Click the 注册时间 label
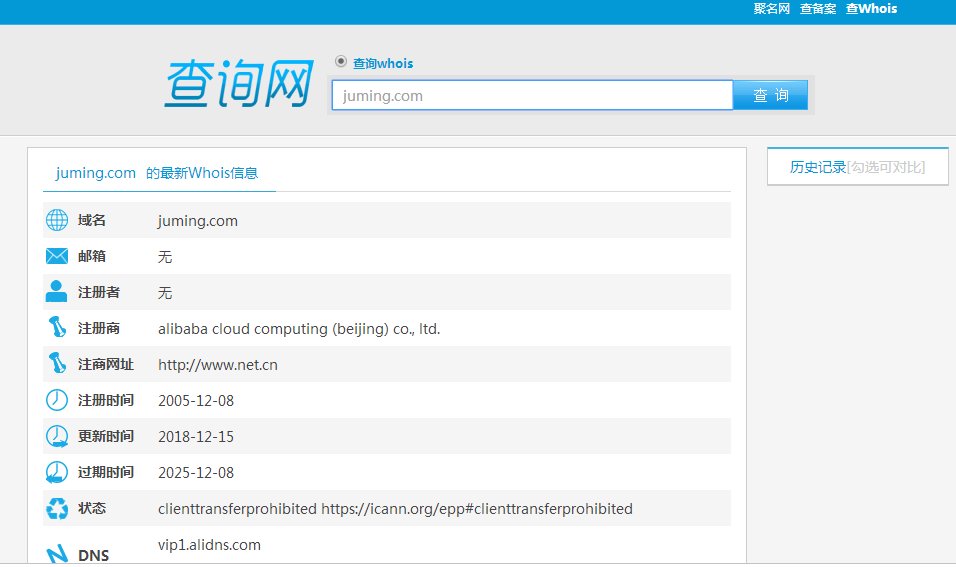 click(x=105, y=400)
